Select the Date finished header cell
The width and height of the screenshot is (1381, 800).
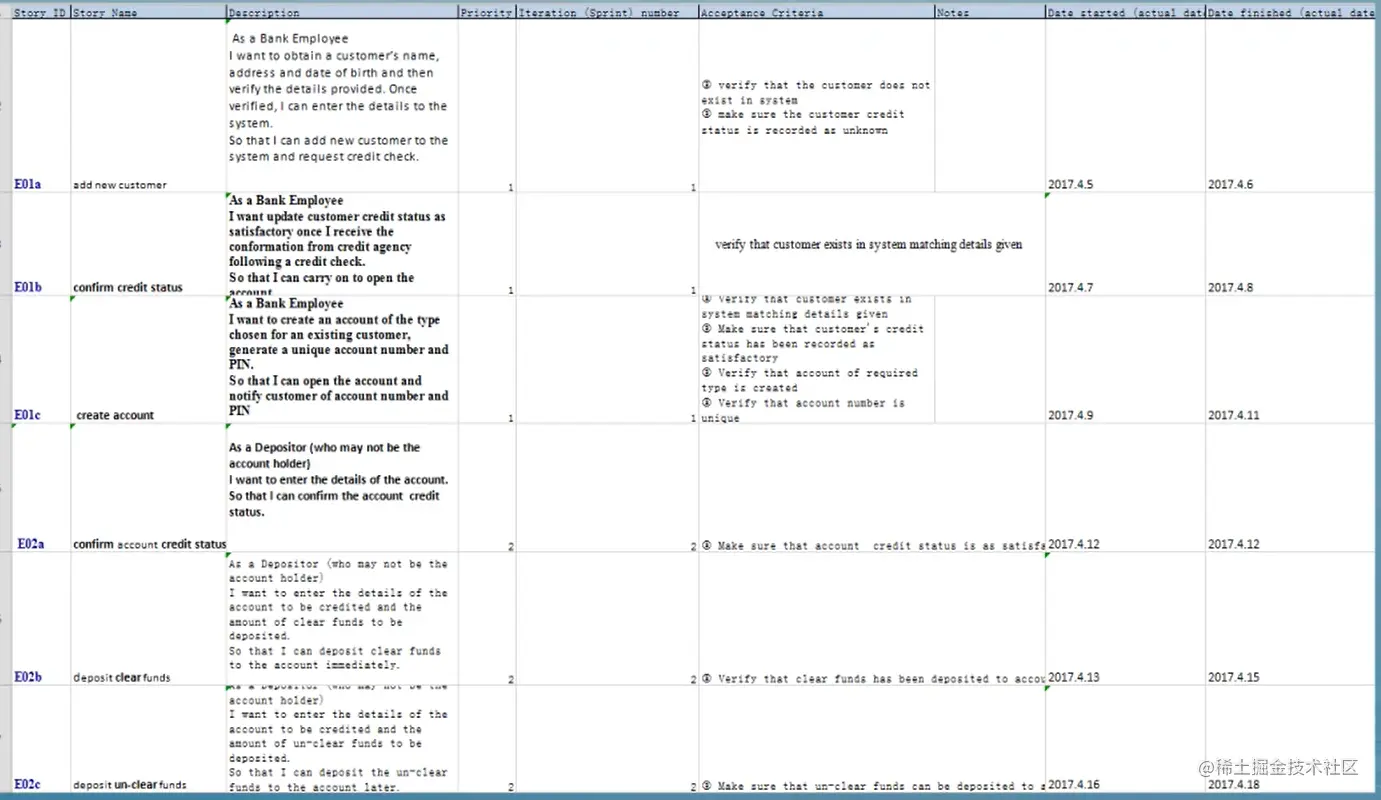tap(1292, 13)
